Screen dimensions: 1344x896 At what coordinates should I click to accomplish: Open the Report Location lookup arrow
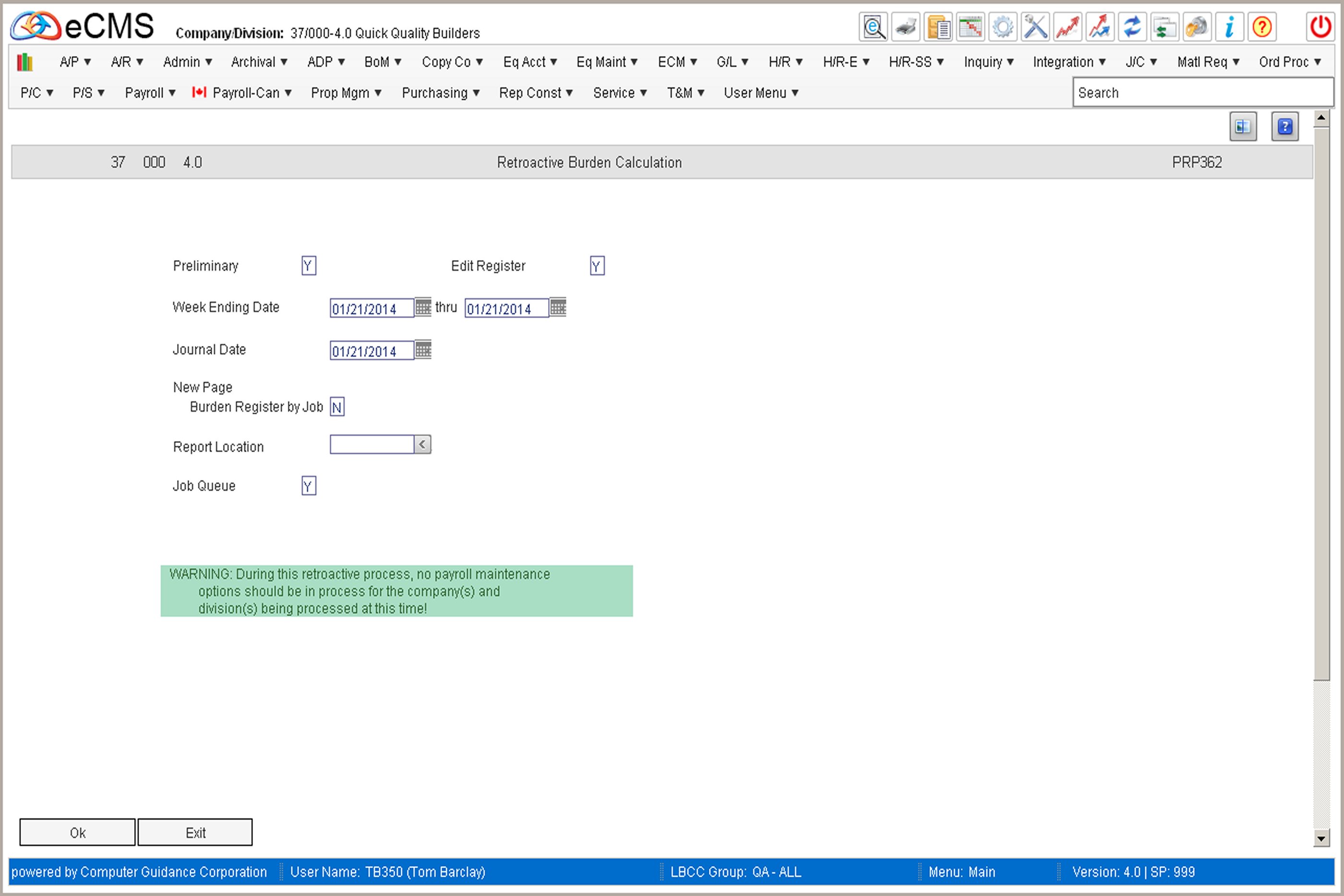[422, 444]
